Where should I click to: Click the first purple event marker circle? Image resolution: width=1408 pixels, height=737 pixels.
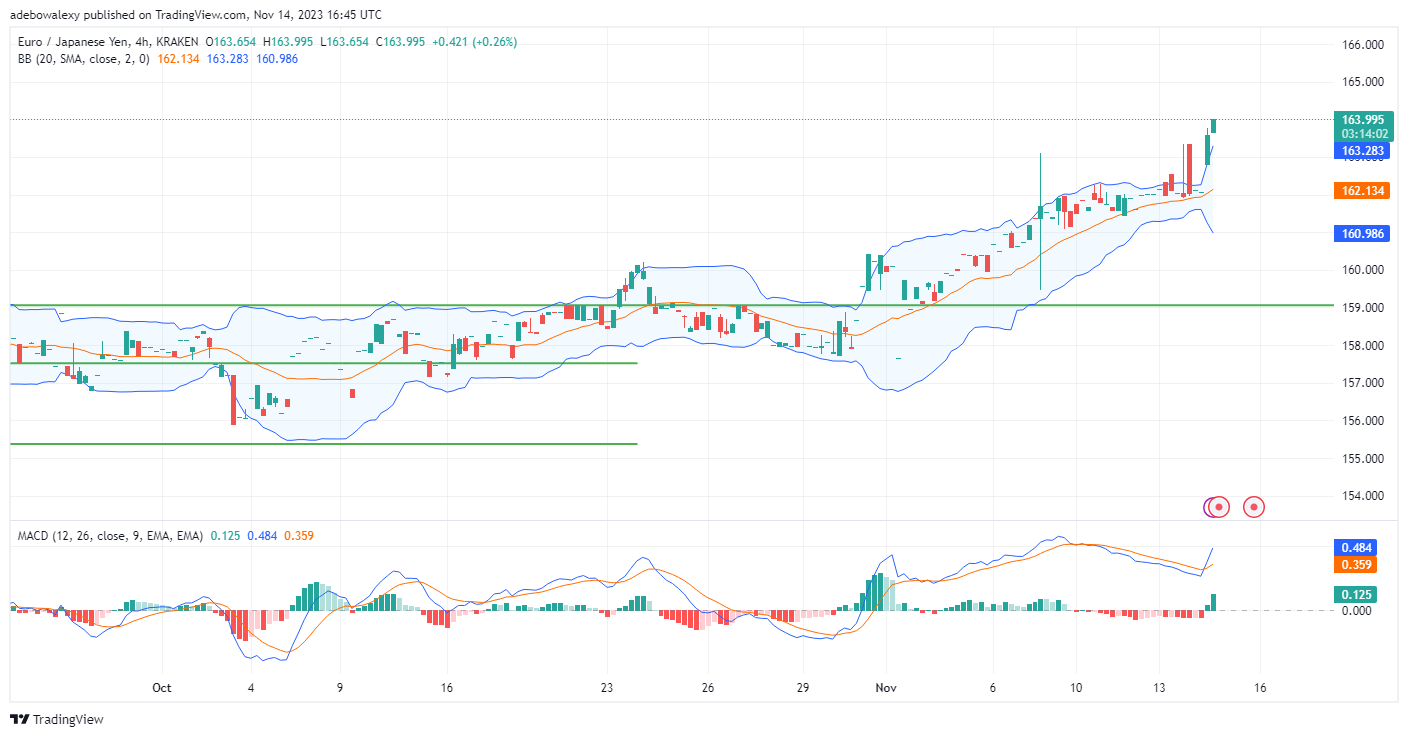[1213, 507]
